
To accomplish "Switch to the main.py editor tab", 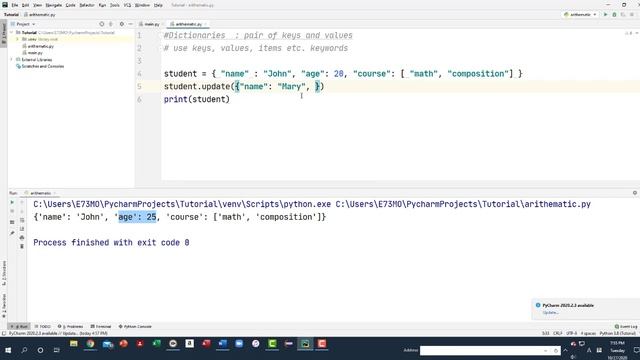I will point(150,24).
